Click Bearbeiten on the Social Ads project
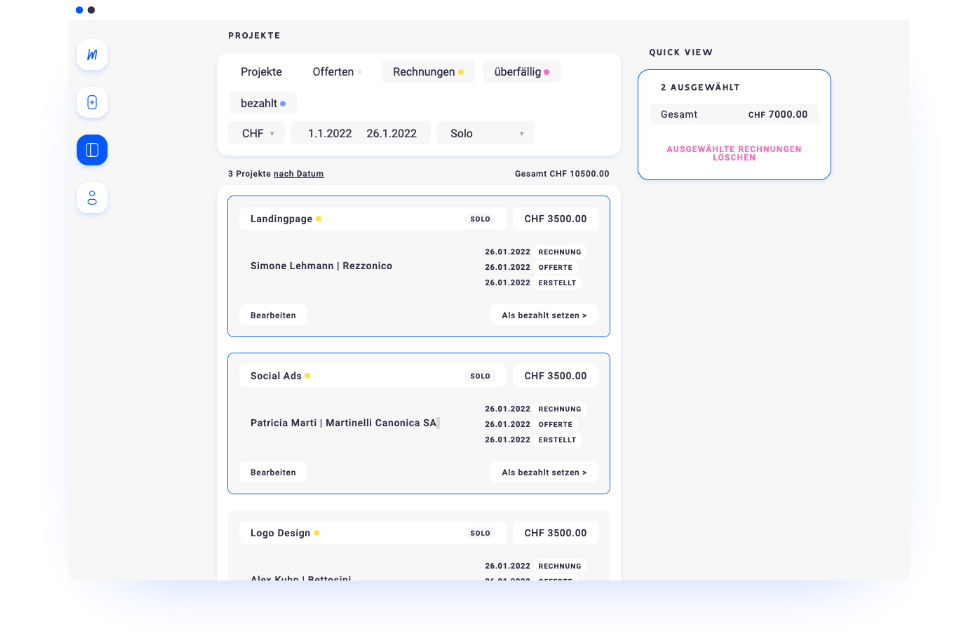979x642 pixels. tap(273, 472)
